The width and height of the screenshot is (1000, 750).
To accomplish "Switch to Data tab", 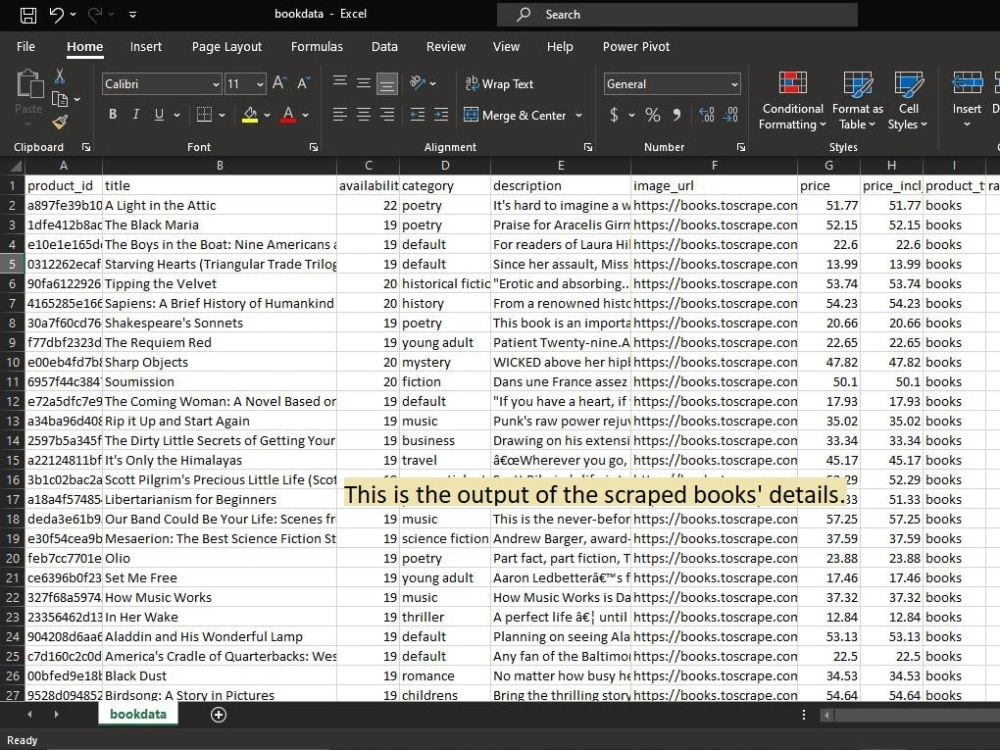I will tap(385, 47).
